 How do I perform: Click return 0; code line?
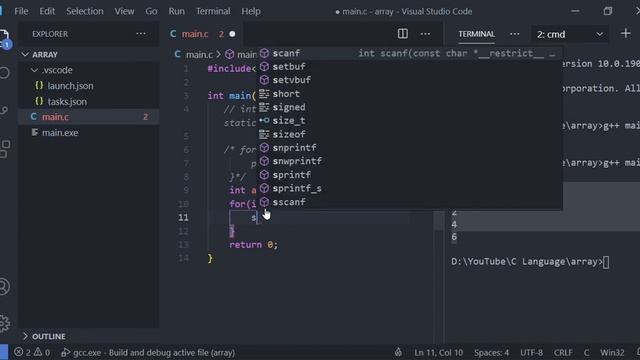[253, 244]
